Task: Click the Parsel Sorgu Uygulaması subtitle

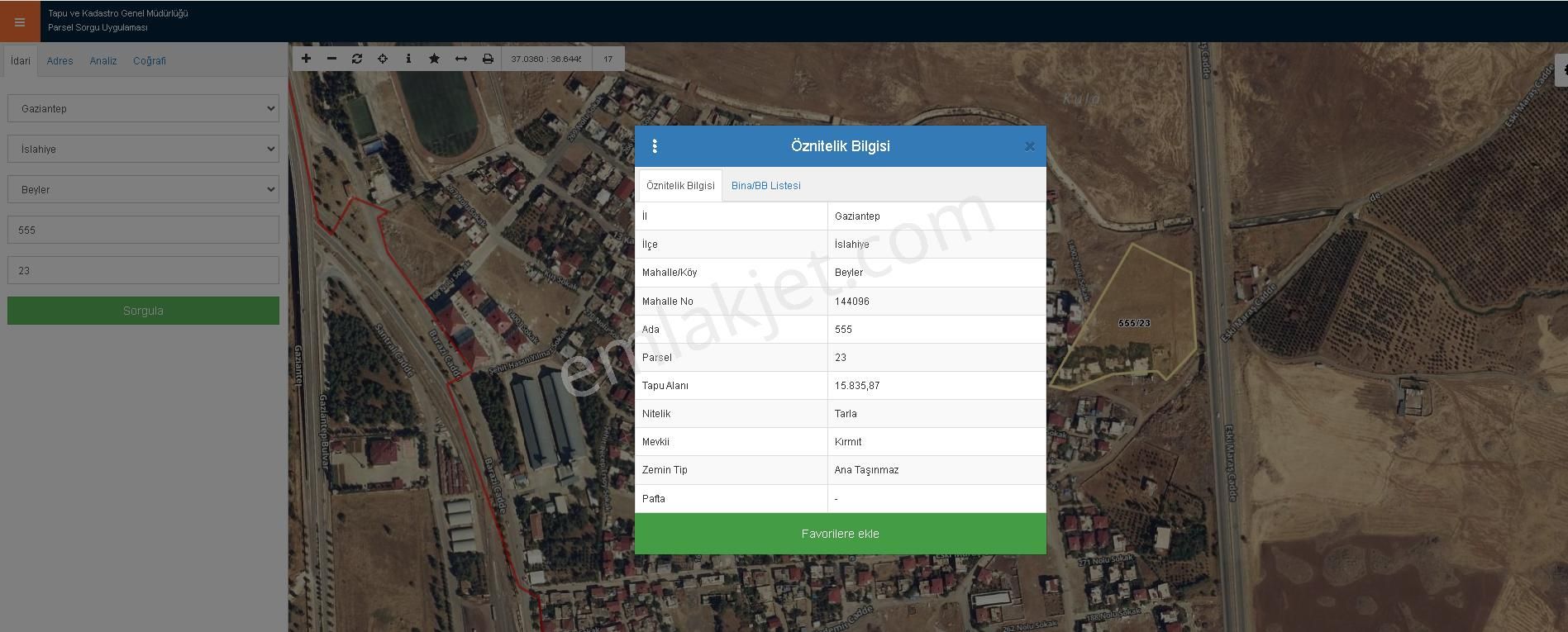Action: click(x=98, y=27)
